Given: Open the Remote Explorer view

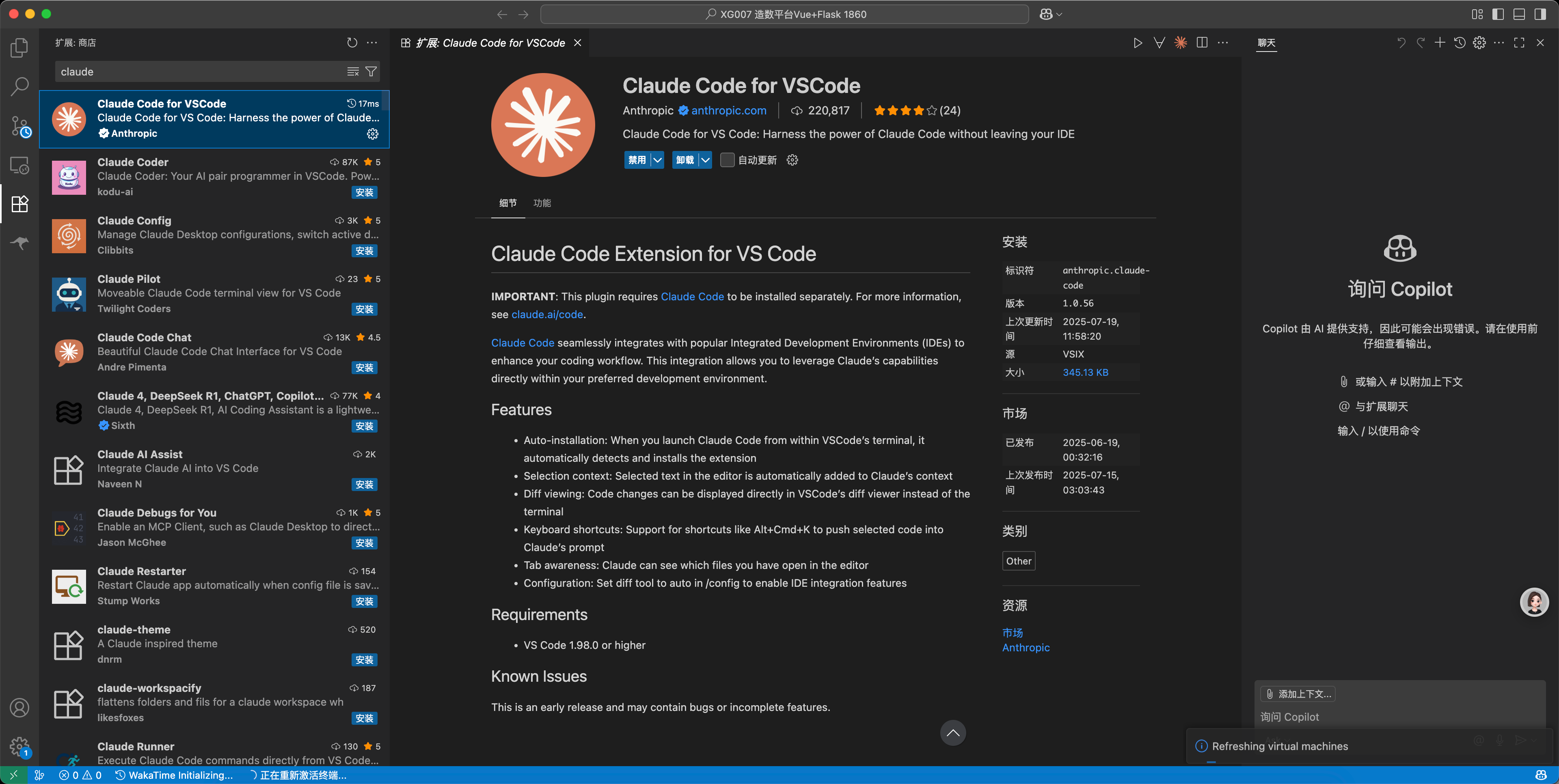Looking at the screenshot, I should [19, 165].
